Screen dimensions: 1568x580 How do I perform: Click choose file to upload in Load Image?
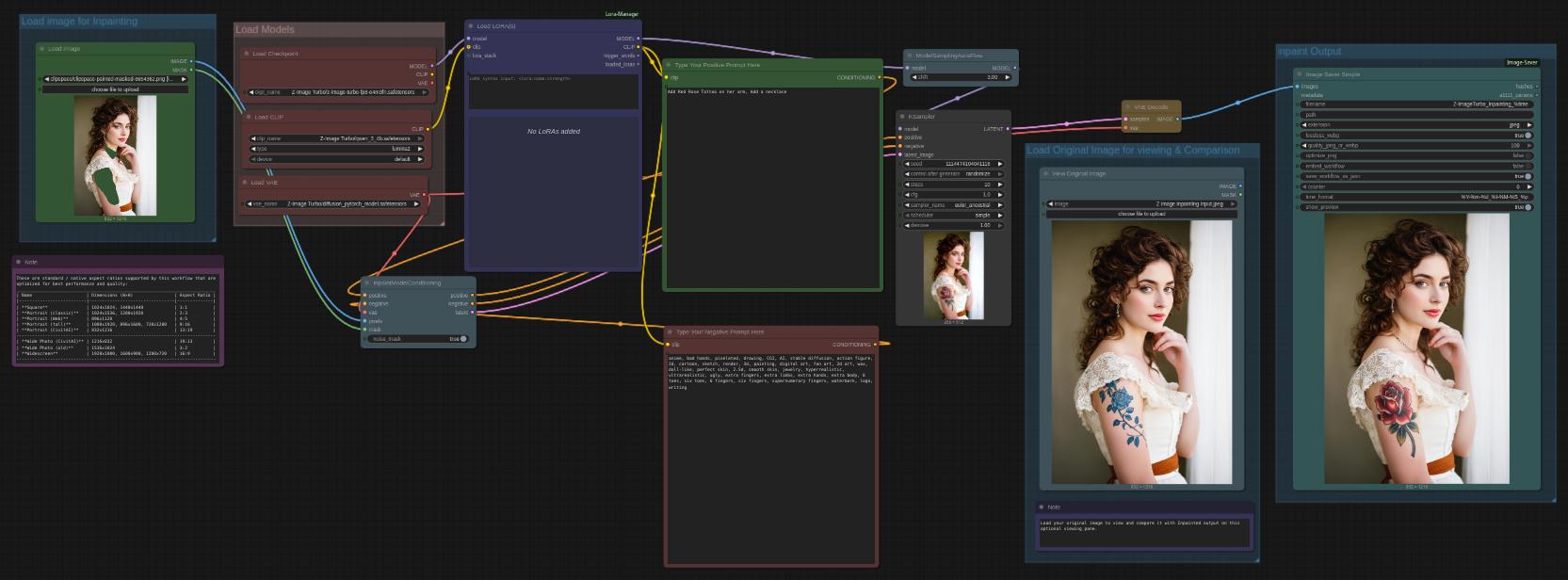[x=115, y=89]
